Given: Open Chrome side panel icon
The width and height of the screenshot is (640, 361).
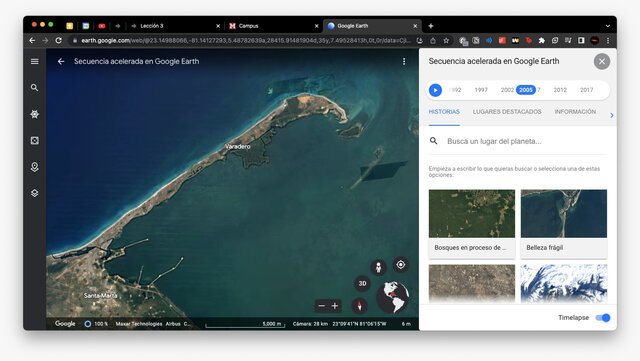Looking at the screenshot, I should [581, 40].
